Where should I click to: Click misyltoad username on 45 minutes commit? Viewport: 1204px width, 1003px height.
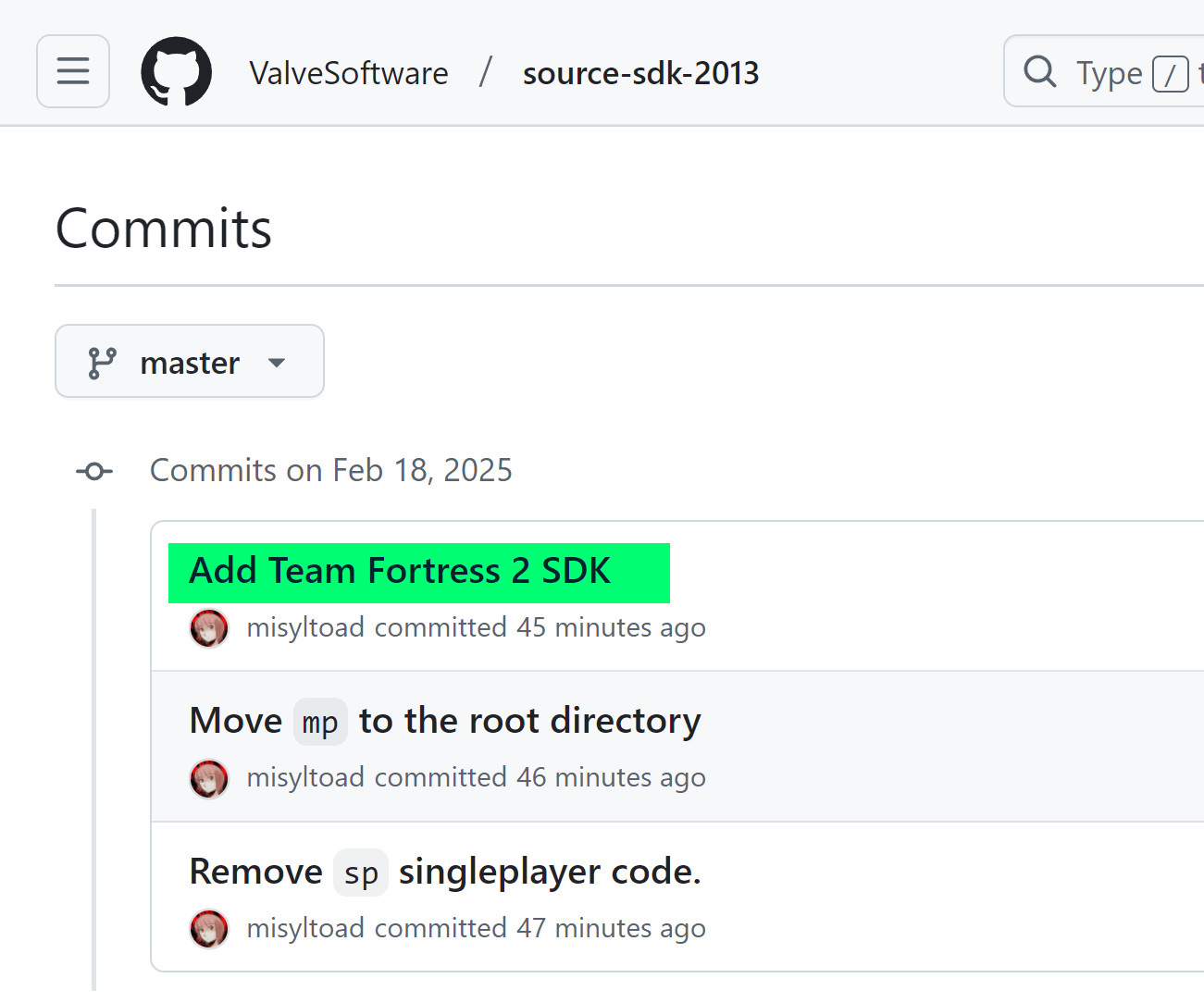tap(305, 627)
